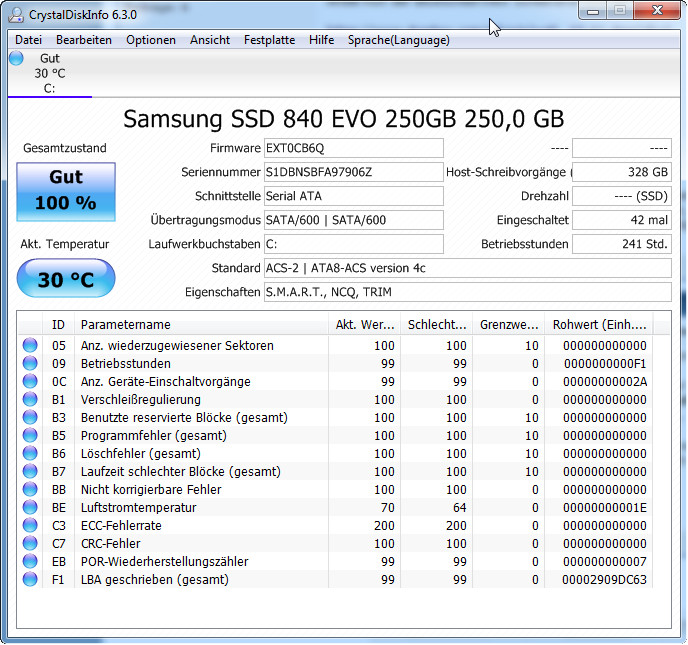Click the 30 °C temperature button

pos(66,278)
